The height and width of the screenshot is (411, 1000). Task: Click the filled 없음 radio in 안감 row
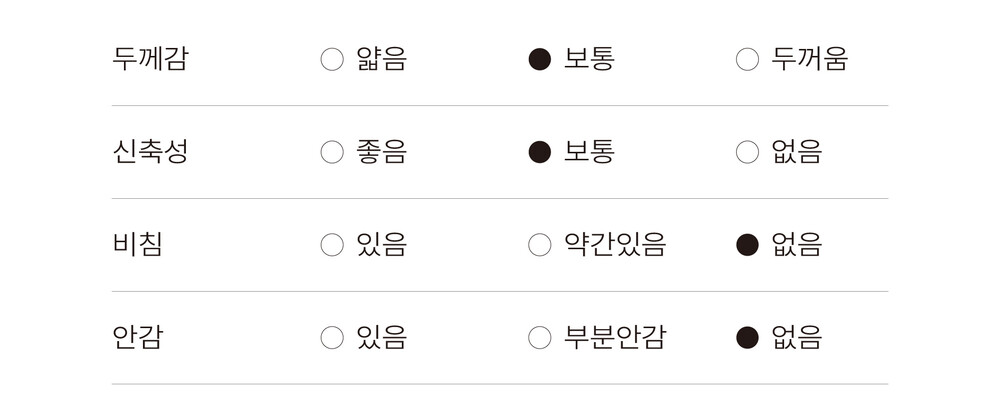click(747, 338)
